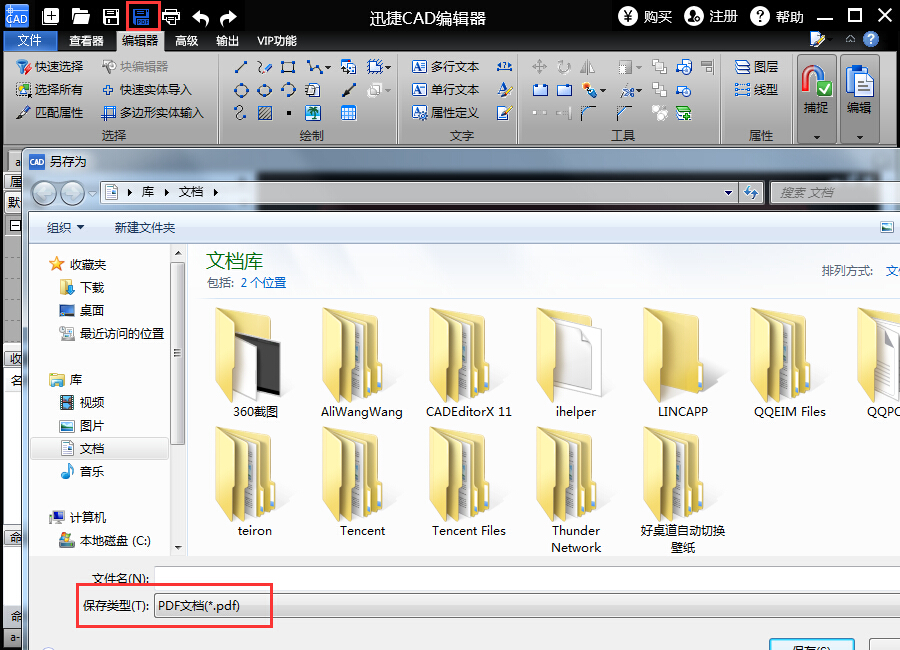Click New Folder (新建文件夹) in the dialog

tap(145, 227)
